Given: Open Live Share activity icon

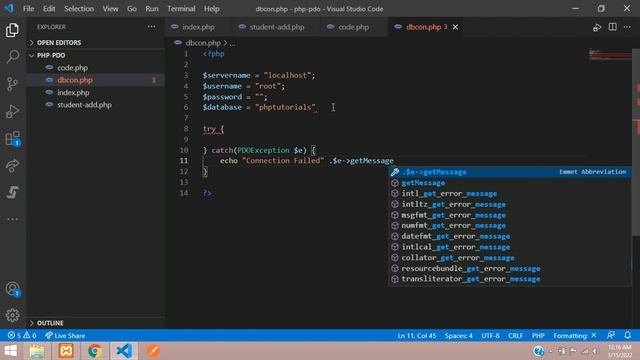Looking at the screenshot, I should coord(12,165).
